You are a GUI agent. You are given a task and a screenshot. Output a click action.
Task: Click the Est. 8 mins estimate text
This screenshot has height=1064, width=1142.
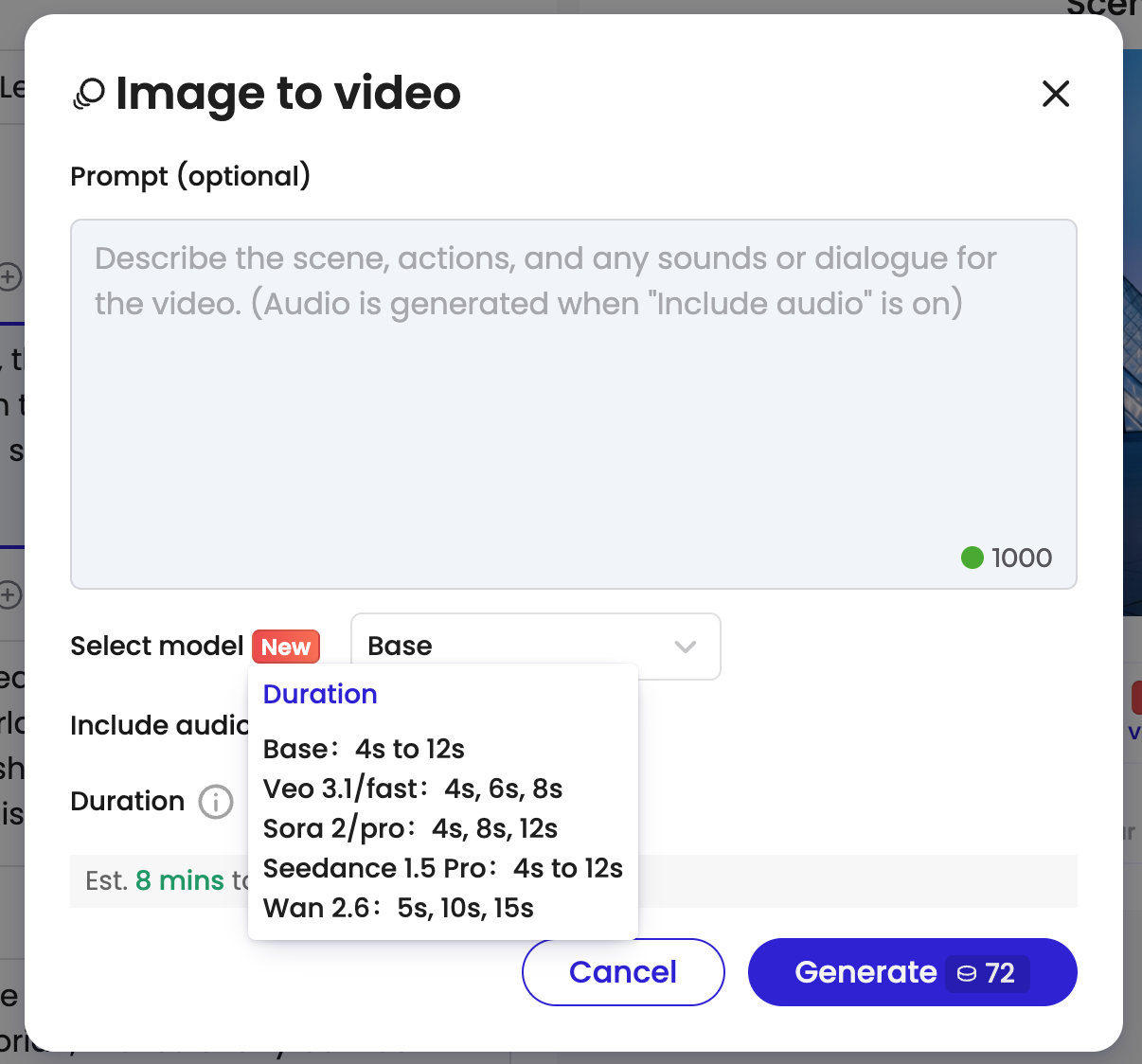[x=155, y=880]
